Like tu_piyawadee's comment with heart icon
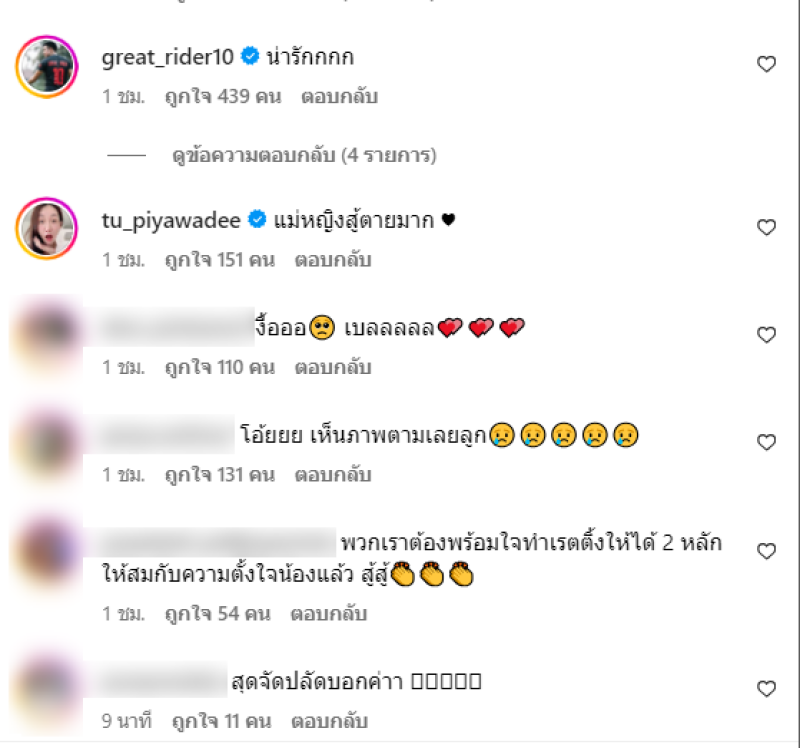 tap(766, 227)
